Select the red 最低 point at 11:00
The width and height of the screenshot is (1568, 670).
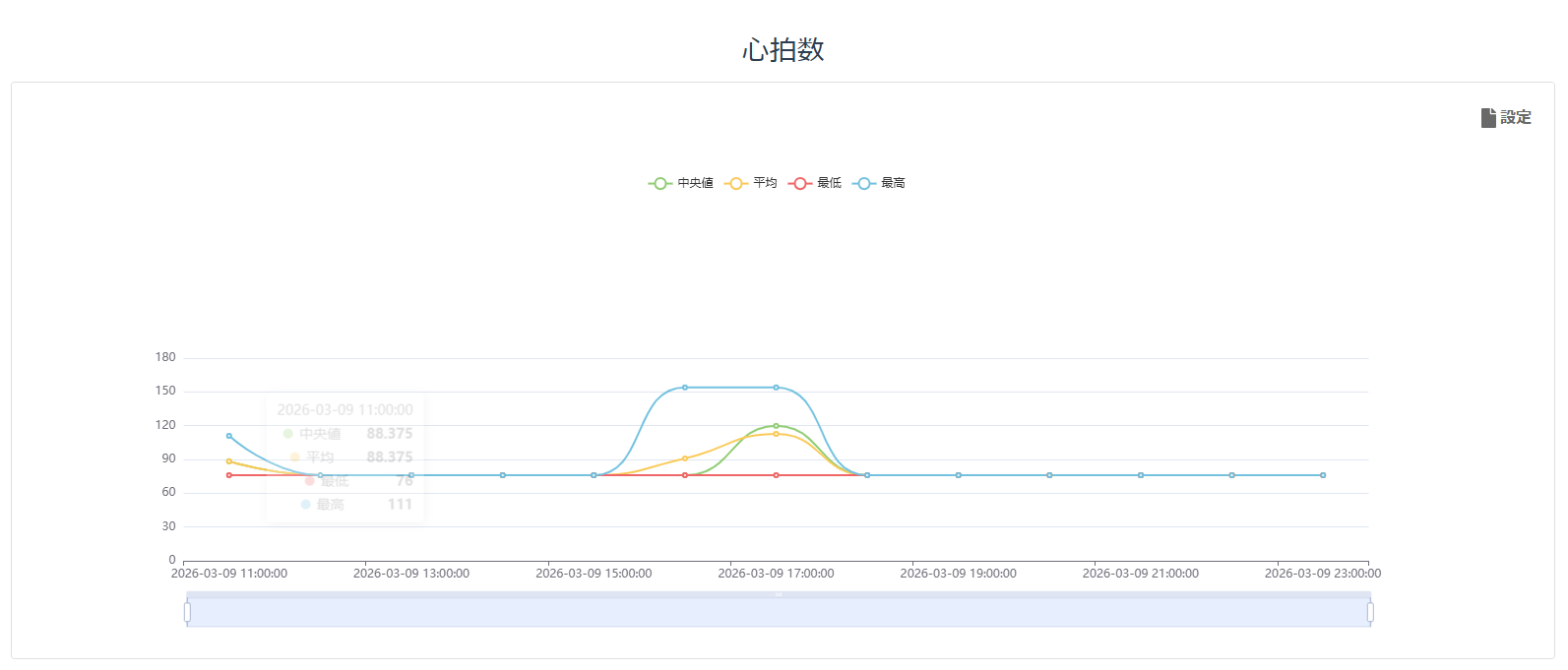pyautogui.click(x=229, y=475)
